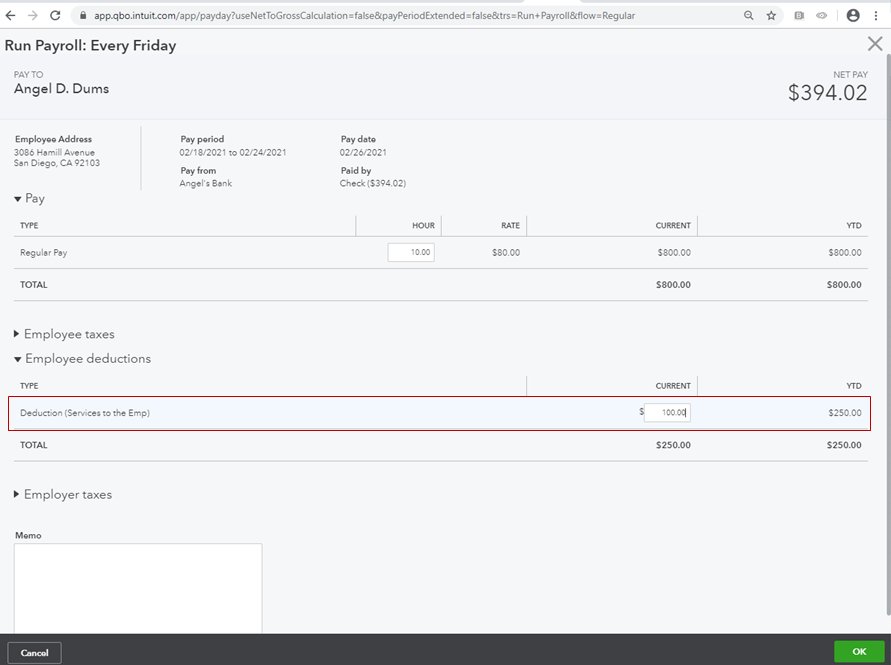This screenshot has width=891, height=665.
Task: Click the employee name Angel D. Dums
Action: [x=61, y=89]
